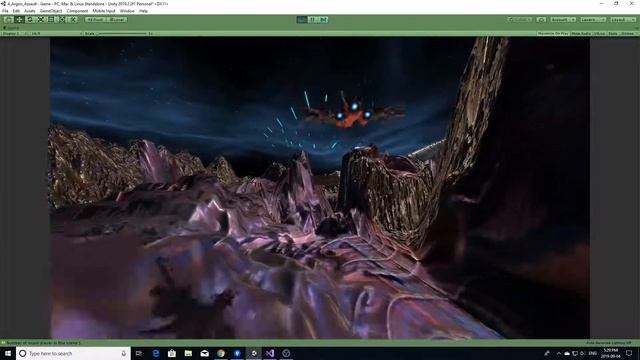Switch to the Unity editor taskbar icon
Image resolution: width=640 pixels, height=360 pixels.
253,353
